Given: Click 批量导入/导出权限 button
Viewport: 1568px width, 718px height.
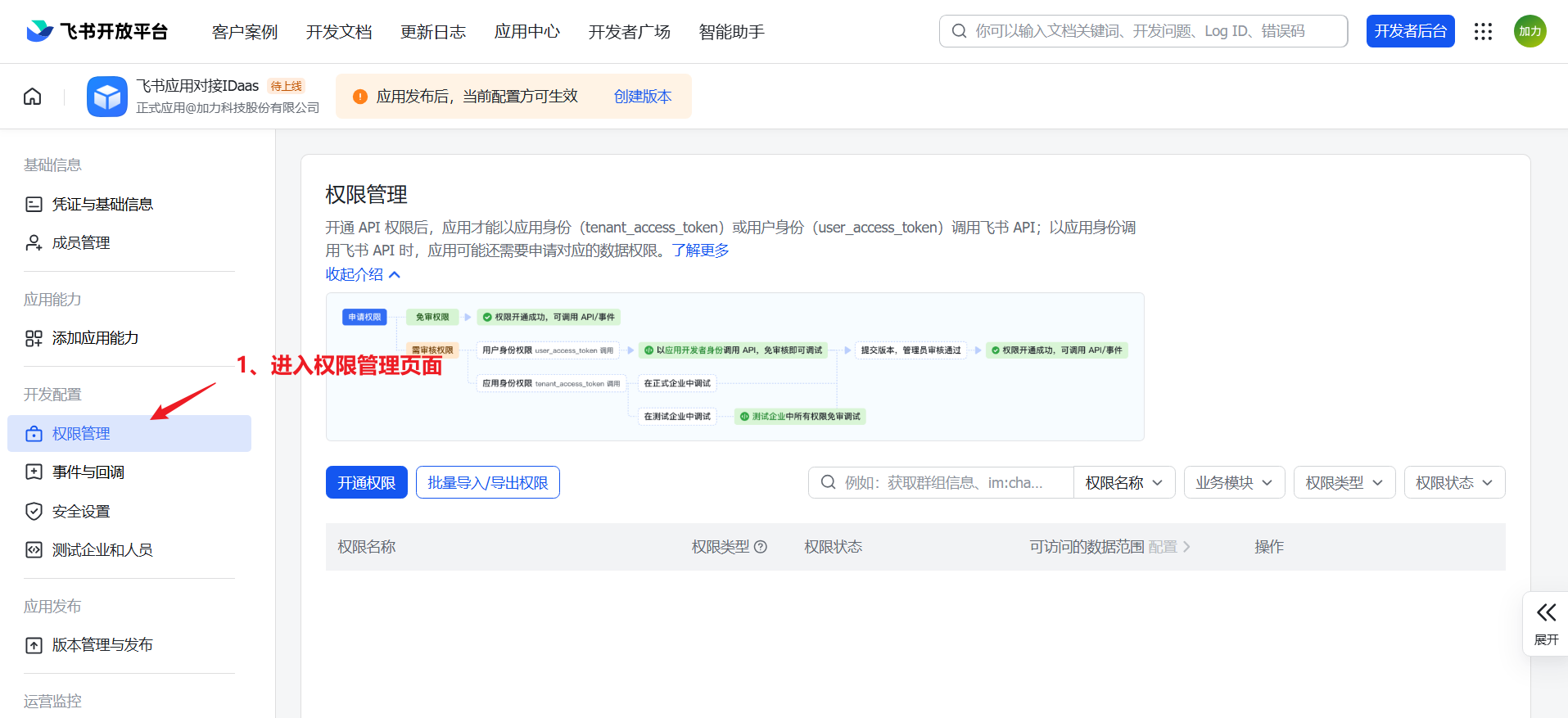Looking at the screenshot, I should pos(487,483).
